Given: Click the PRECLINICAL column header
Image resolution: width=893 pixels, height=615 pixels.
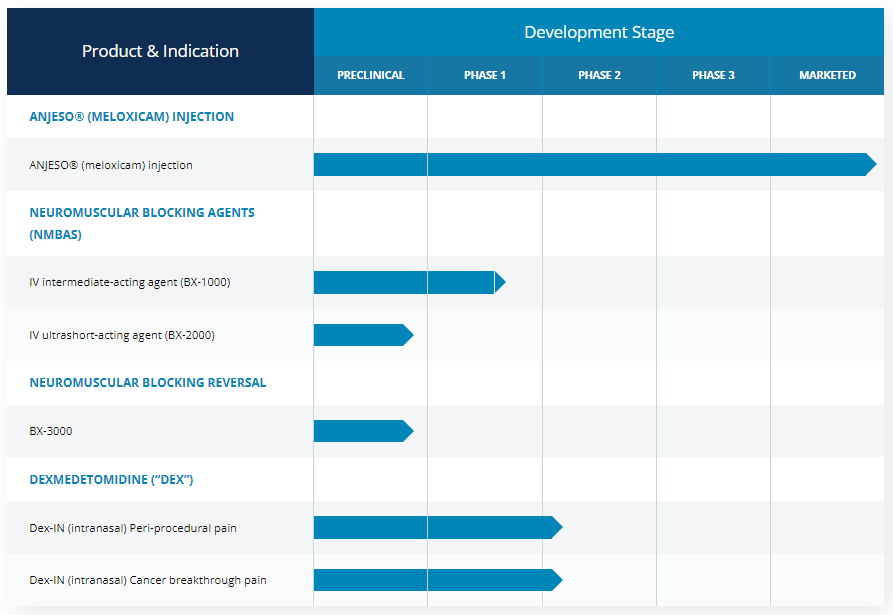Looking at the screenshot, I should (x=370, y=75).
